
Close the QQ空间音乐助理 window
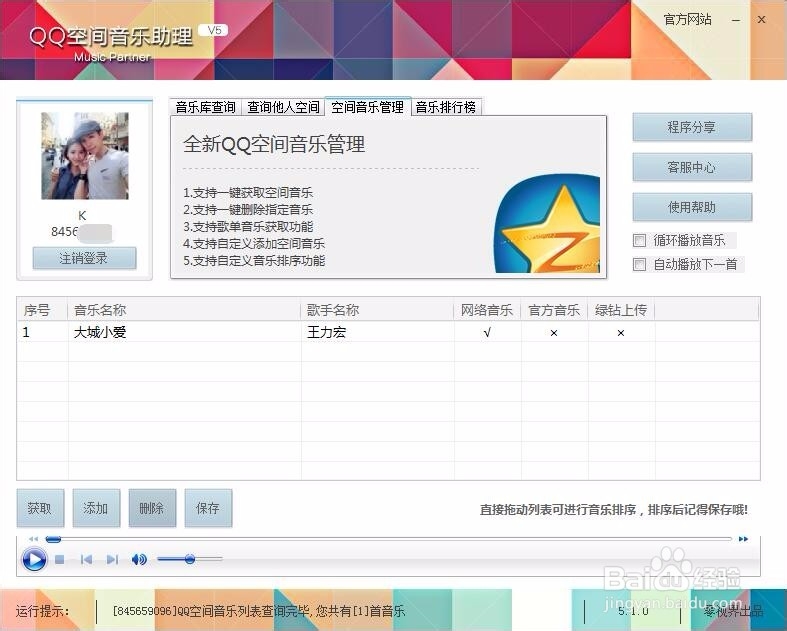pyautogui.click(x=761, y=20)
